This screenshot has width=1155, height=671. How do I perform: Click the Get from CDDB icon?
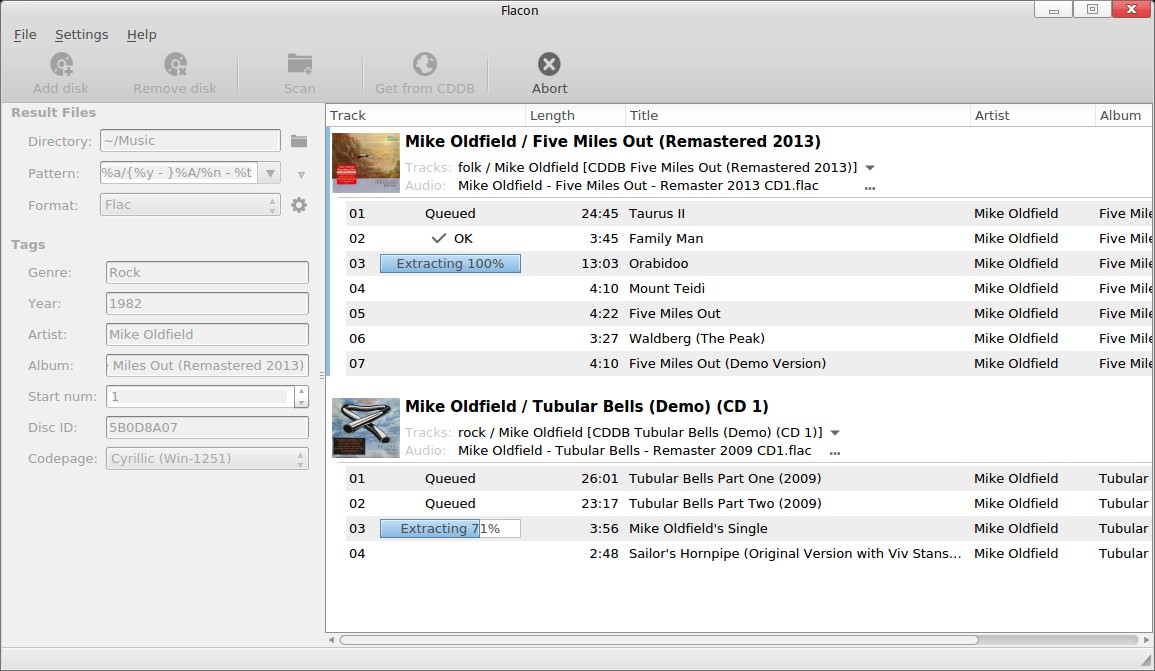pos(424,65)
